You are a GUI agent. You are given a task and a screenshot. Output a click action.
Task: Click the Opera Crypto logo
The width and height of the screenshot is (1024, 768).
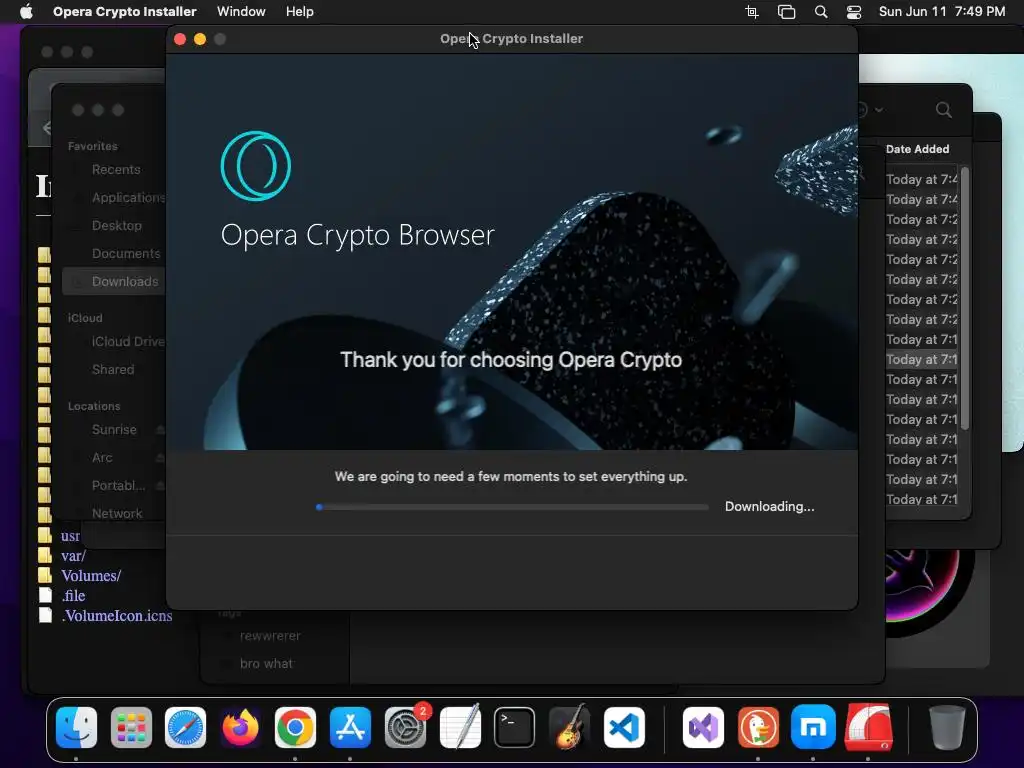(x=256, y=166)
